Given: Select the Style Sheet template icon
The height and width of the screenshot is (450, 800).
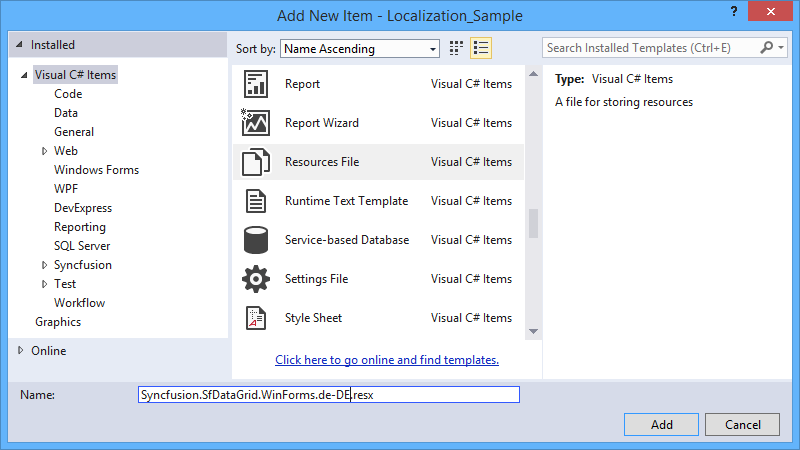Looking at the screenshot, I should (256, 318).
